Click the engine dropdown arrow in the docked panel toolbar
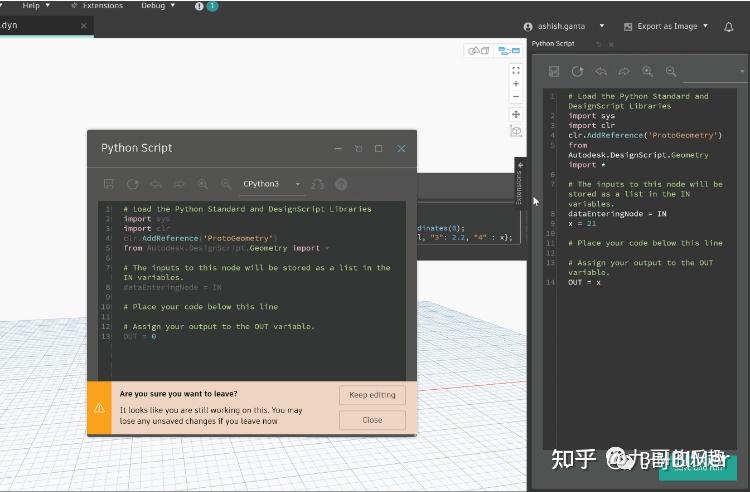 (742, 71)
